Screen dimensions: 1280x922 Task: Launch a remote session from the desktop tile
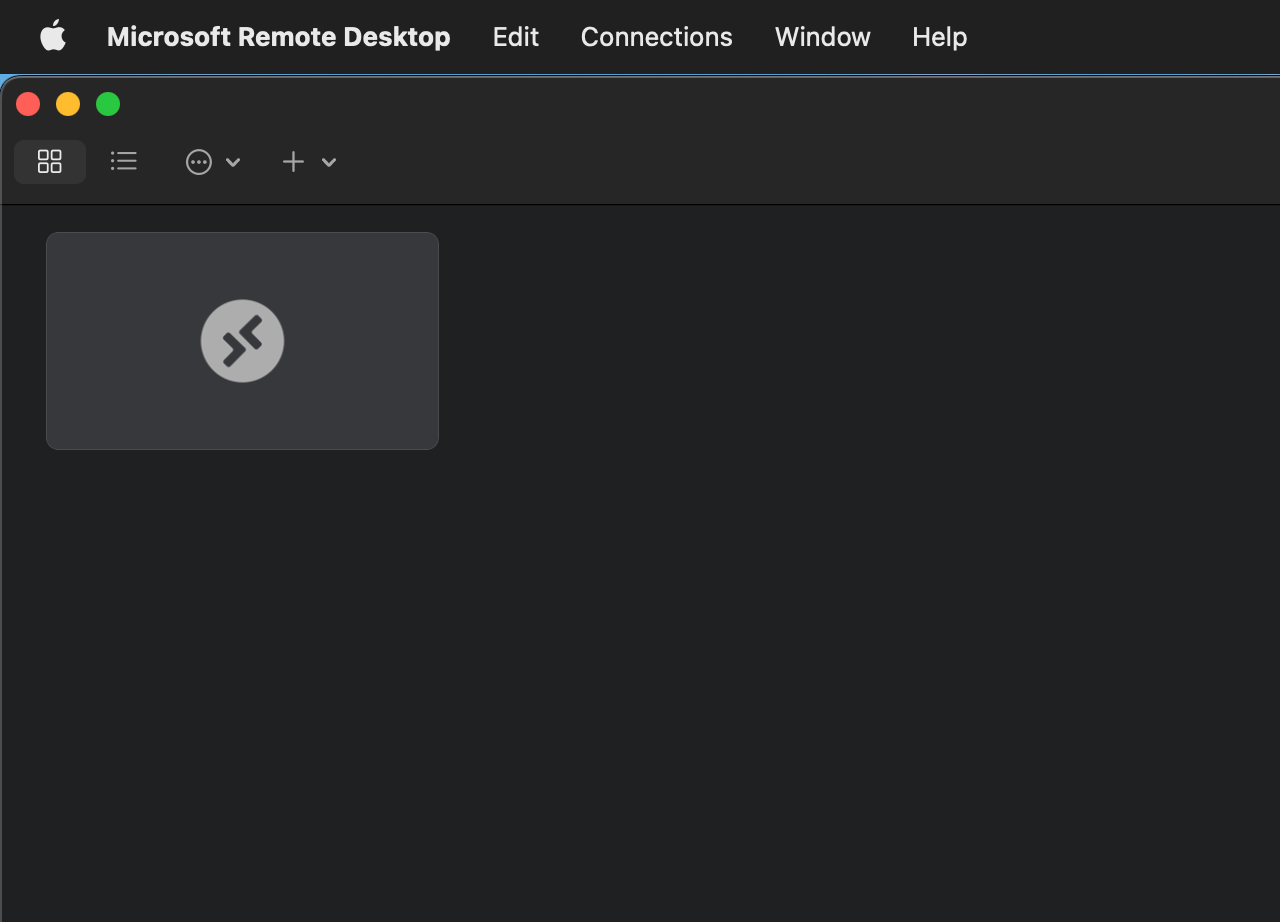click(x=242, y=340)
